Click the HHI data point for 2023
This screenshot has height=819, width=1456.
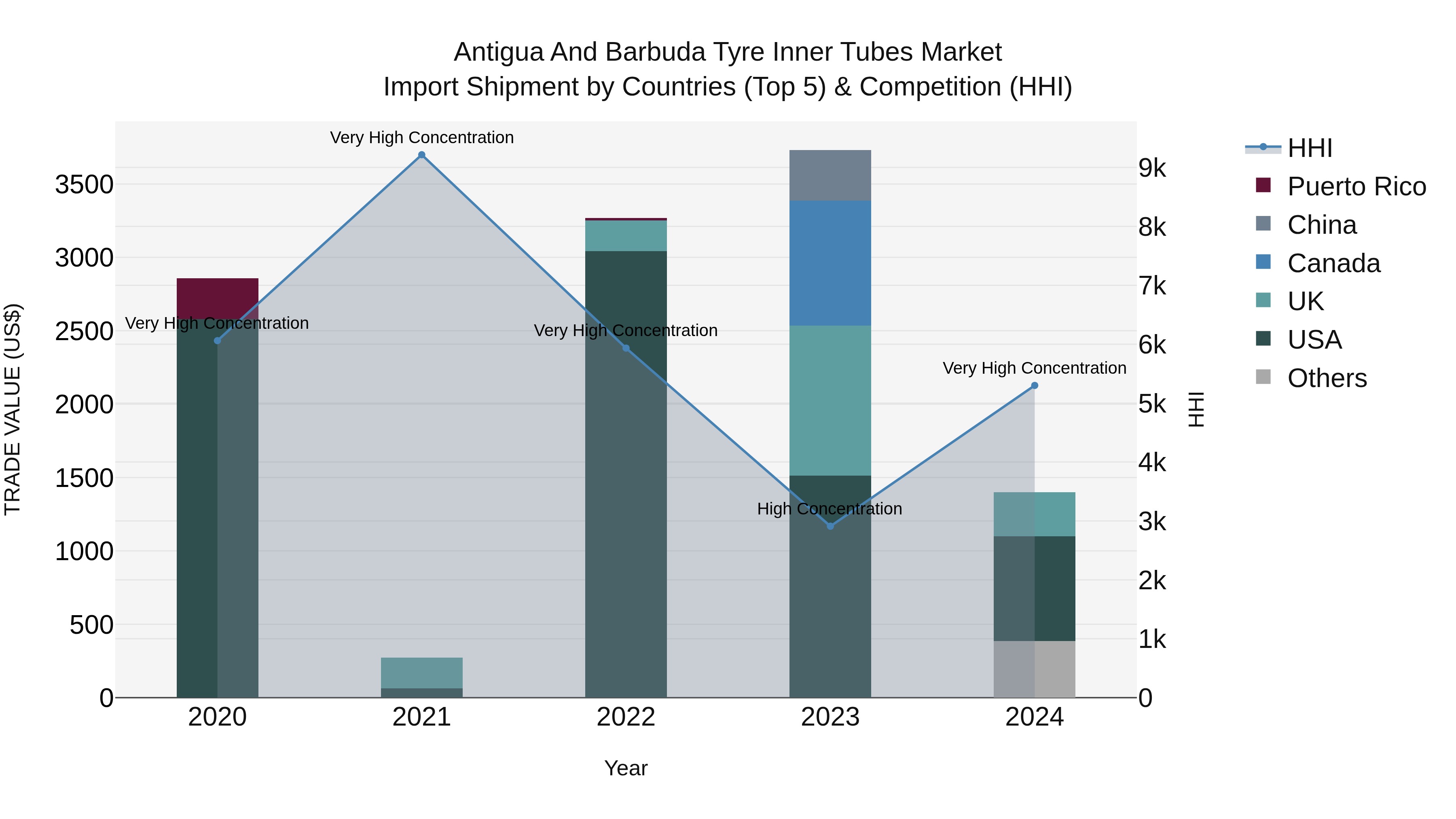[x=830, y=526]
